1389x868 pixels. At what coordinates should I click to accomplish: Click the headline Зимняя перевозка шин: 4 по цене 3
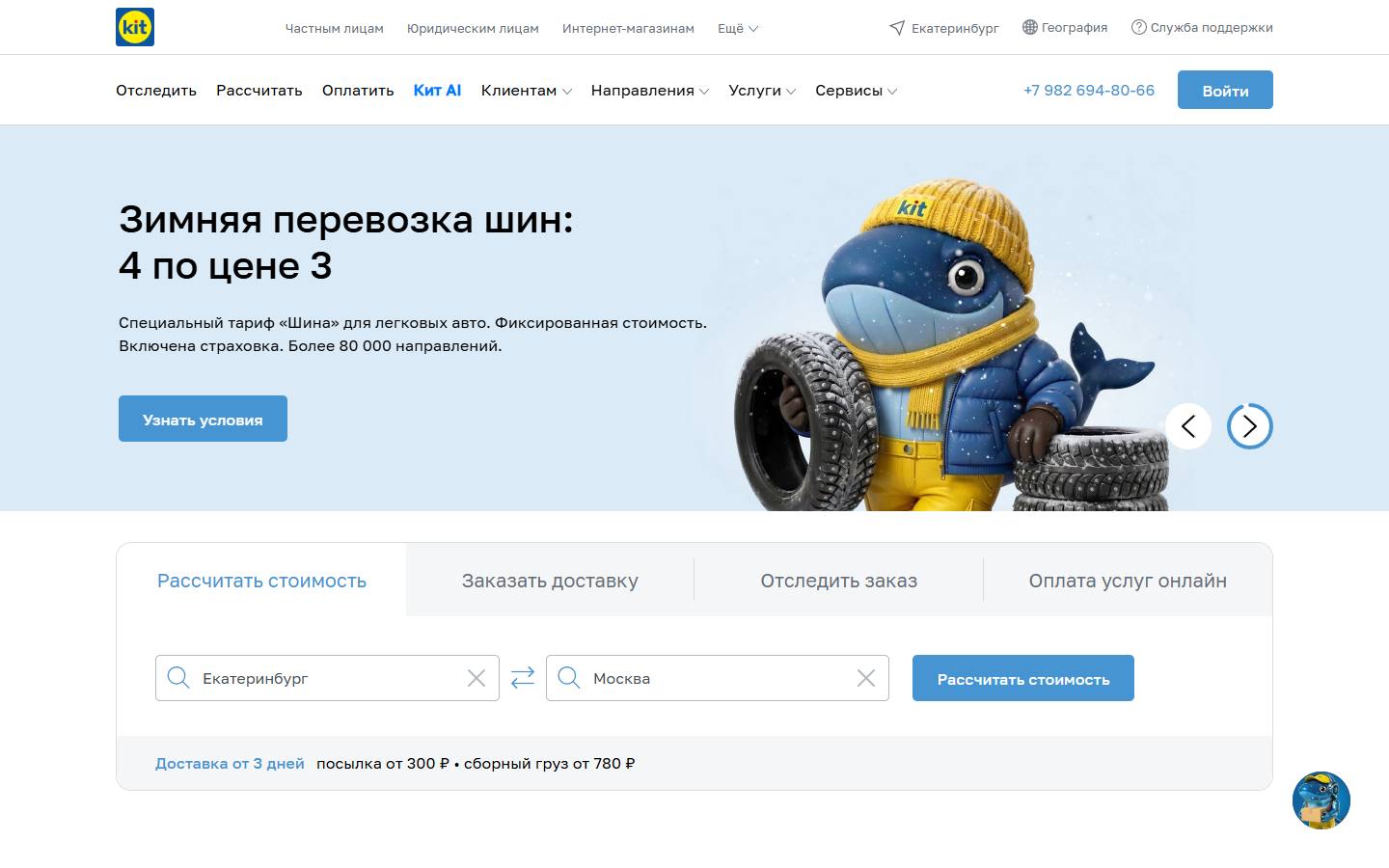346,242
